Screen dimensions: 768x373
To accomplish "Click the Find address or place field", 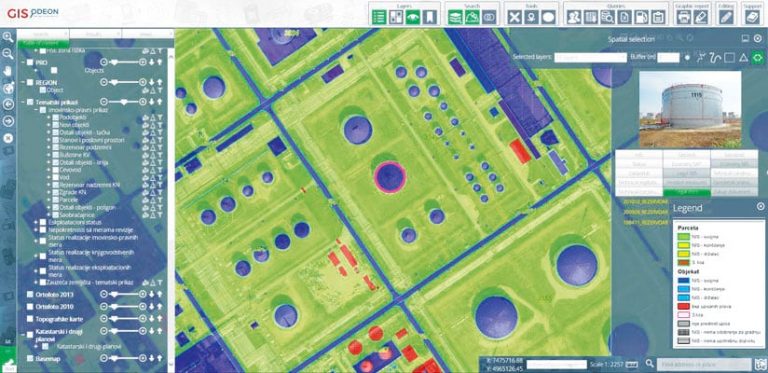I will tap(704, 364).
